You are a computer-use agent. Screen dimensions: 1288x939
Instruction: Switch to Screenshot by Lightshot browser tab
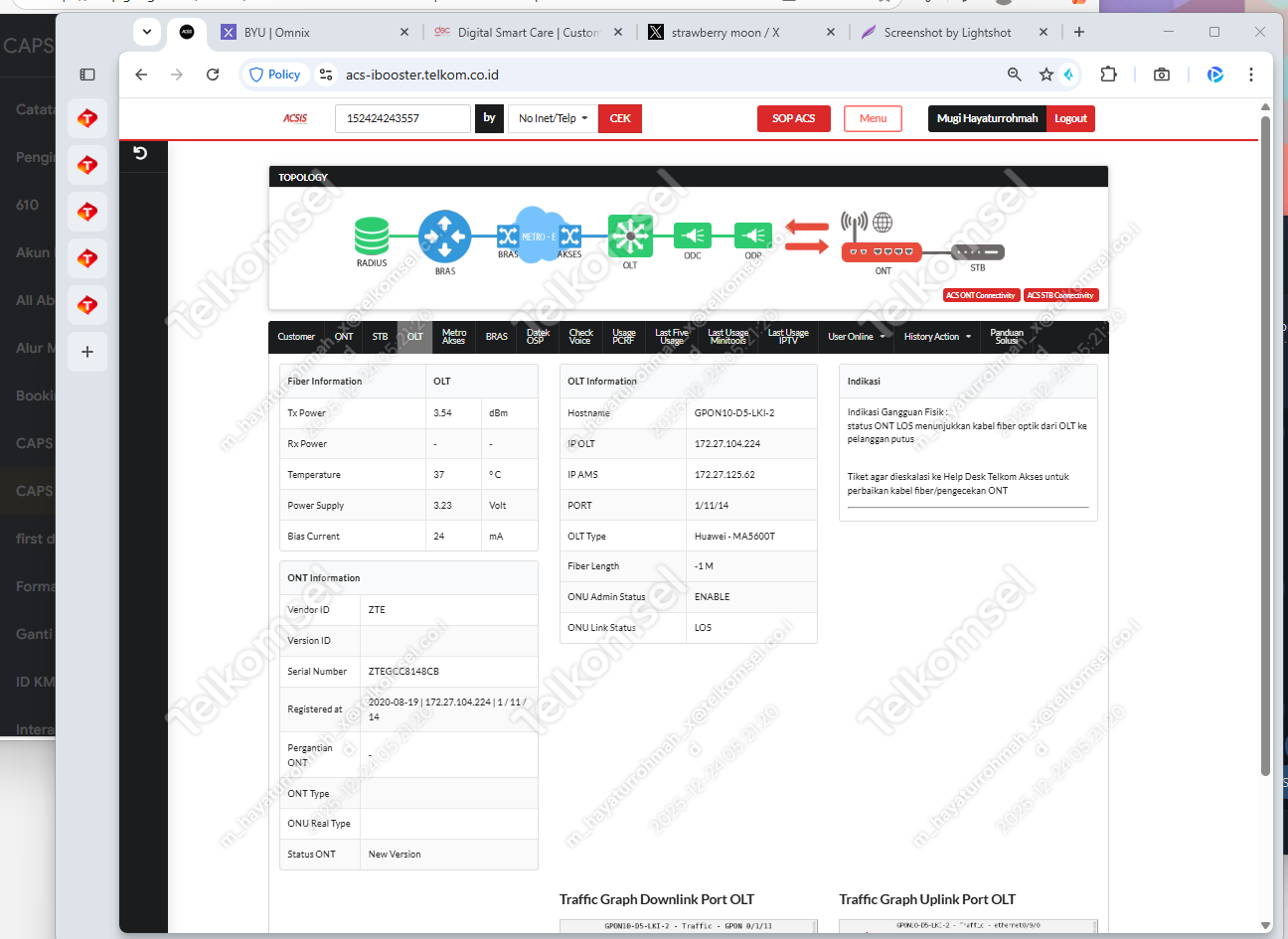coord(954,32)
